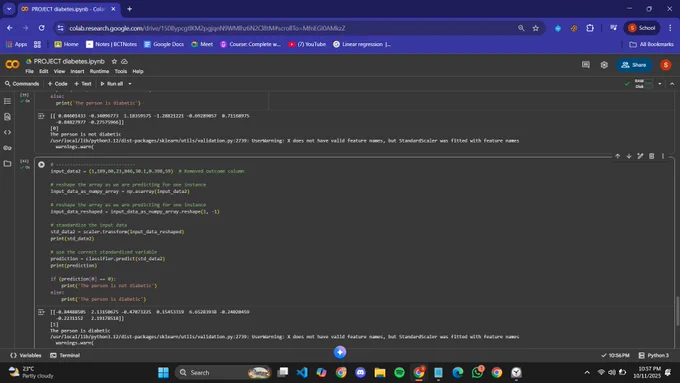Add a new Text cell

point(83,84)
